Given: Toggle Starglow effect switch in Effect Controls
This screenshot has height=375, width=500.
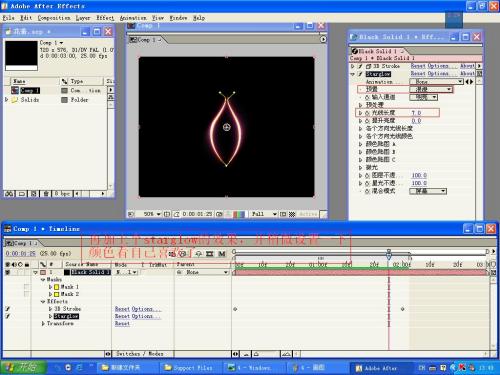Looking at the screenshot, I should click(360, 74).
